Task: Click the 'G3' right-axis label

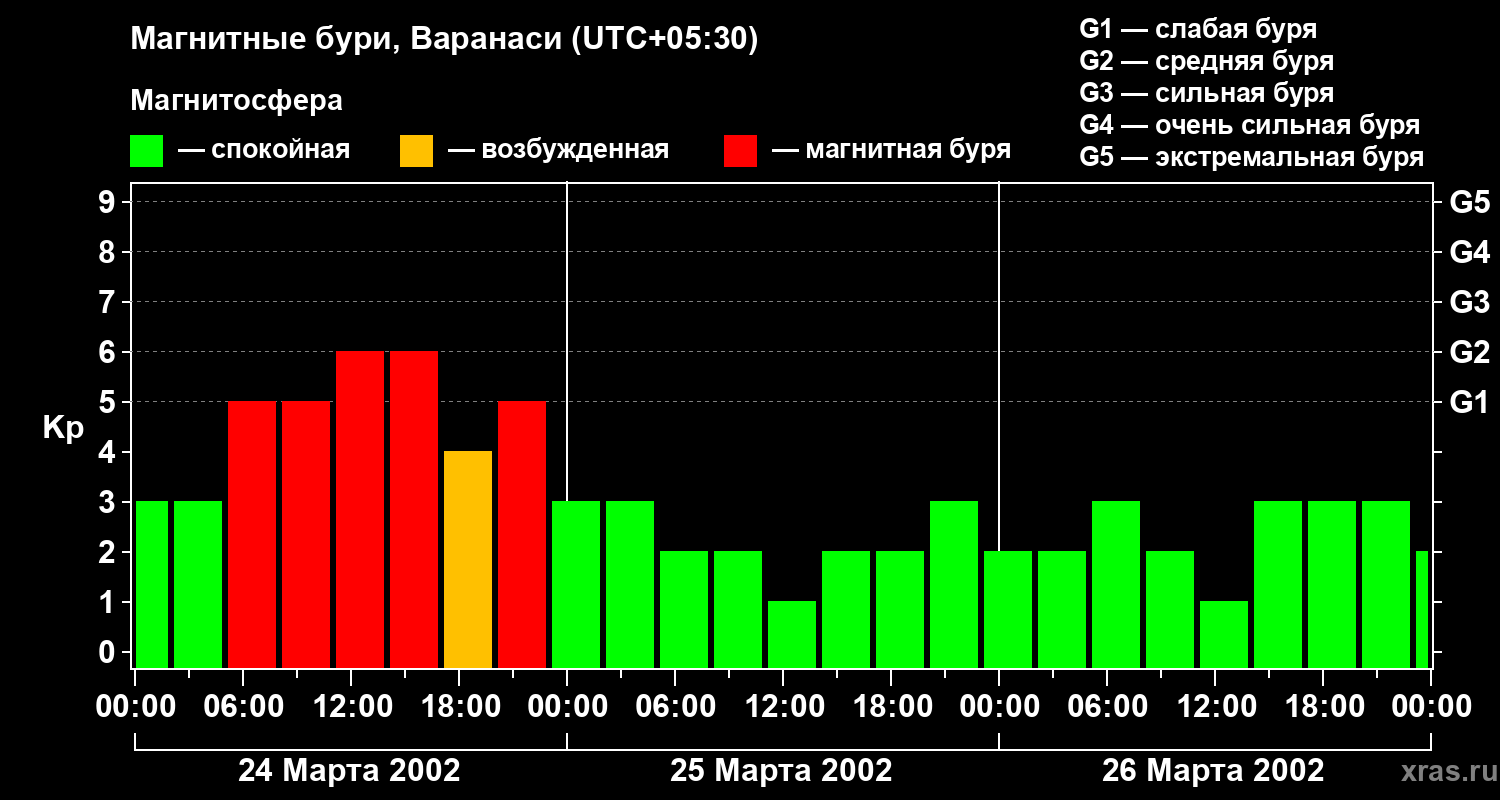Action: pyautogui.click(x=1469, y=302)
